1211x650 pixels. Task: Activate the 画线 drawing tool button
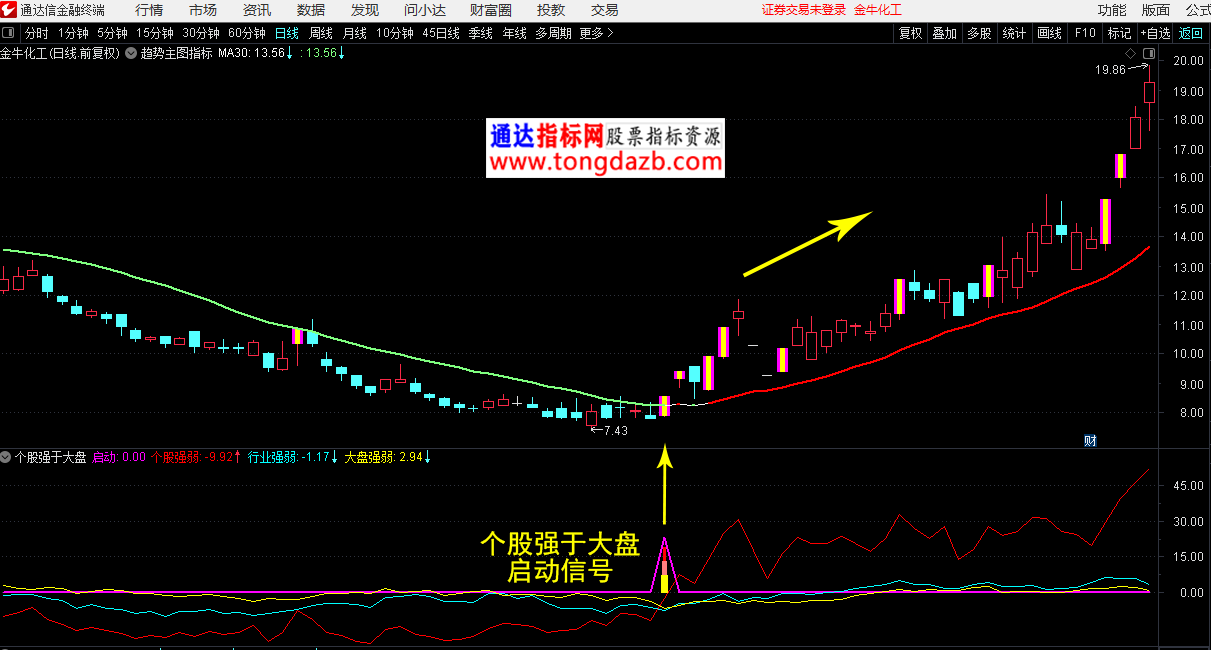pyautogui.click(x=1049, y=33)
